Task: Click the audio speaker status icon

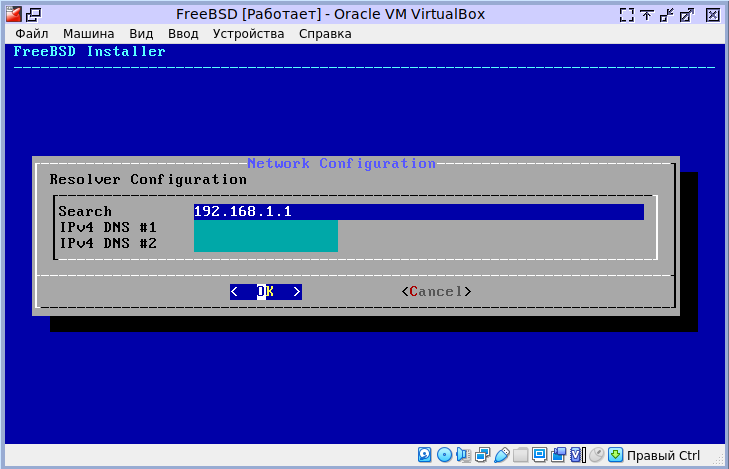Action: coord(464,455)
